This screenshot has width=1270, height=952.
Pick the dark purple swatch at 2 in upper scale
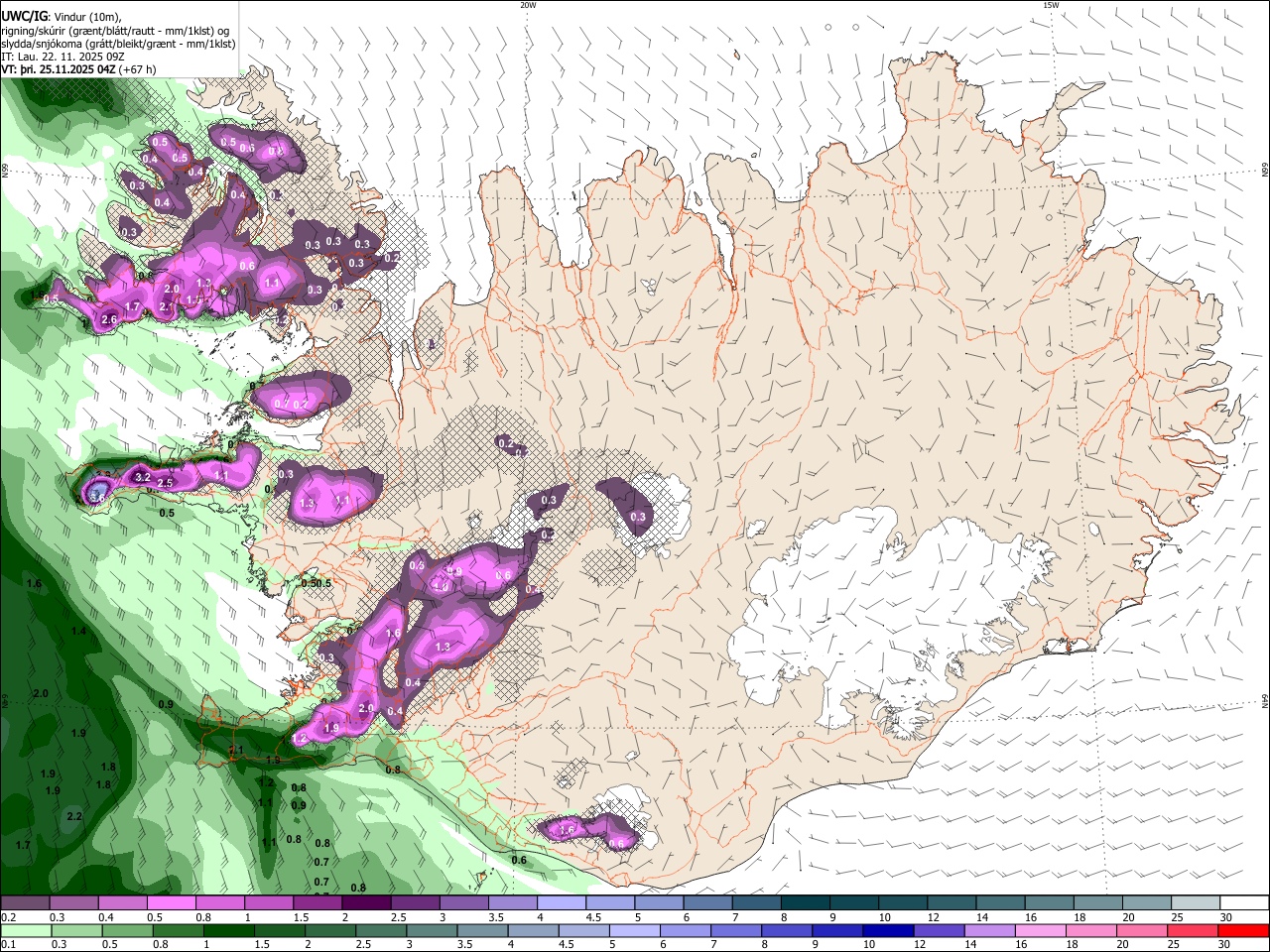(x=366, y=903)
